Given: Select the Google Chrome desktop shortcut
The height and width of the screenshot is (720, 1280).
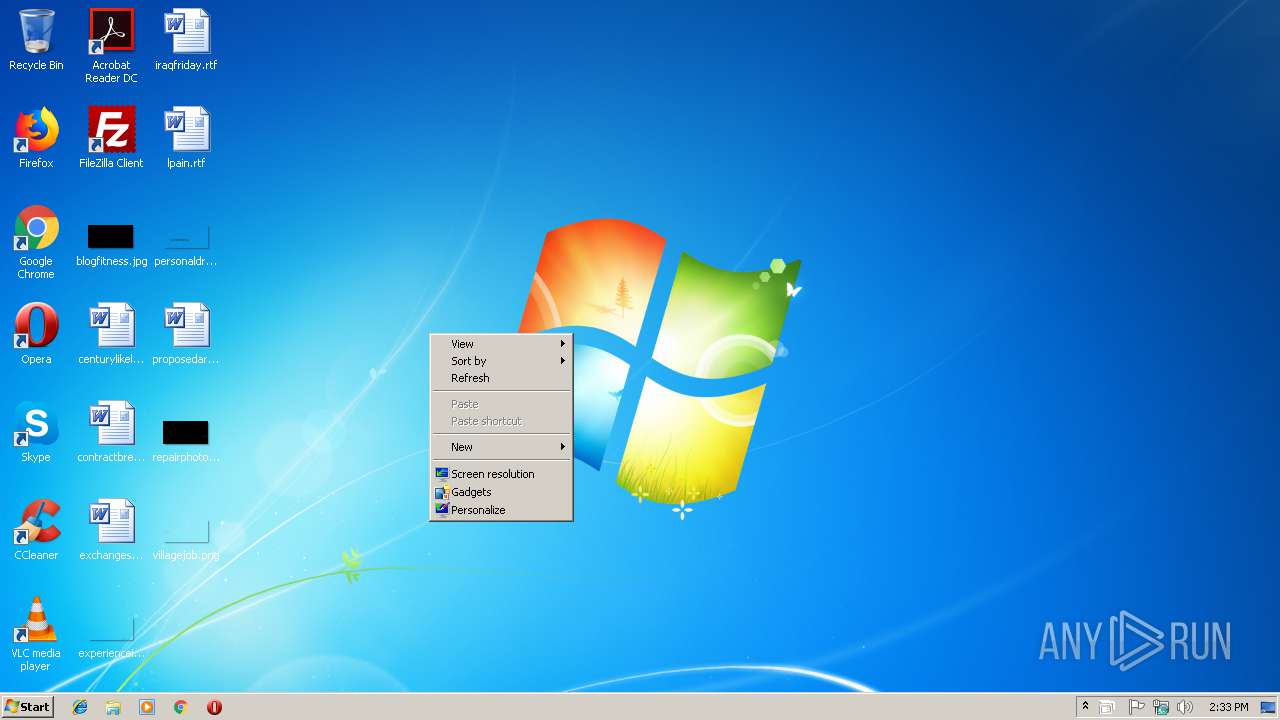Looking at the screenshot, I should coord(36,242).
